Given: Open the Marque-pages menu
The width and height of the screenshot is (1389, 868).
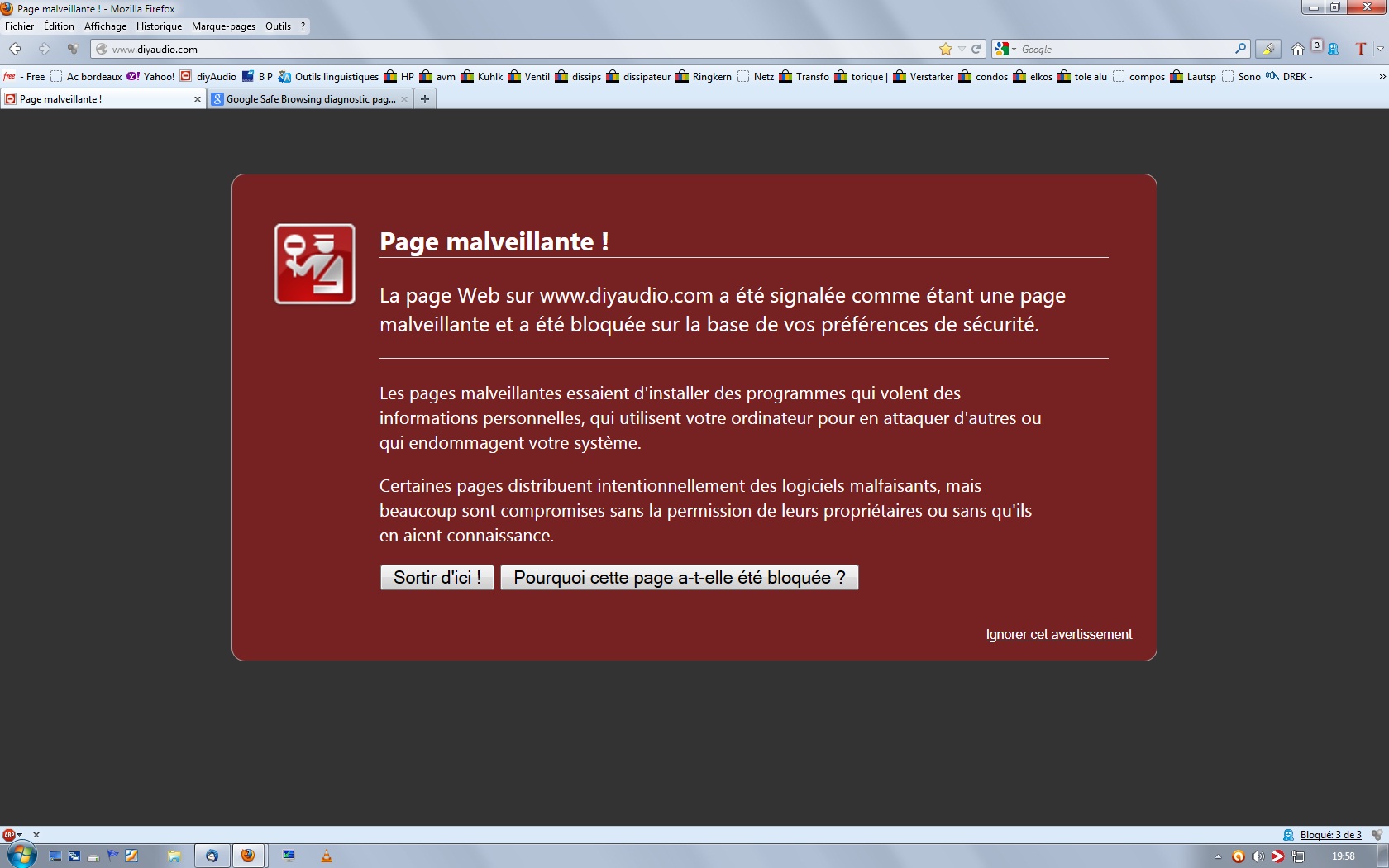Looking at the screenshot, I should [x=223, y=26].
